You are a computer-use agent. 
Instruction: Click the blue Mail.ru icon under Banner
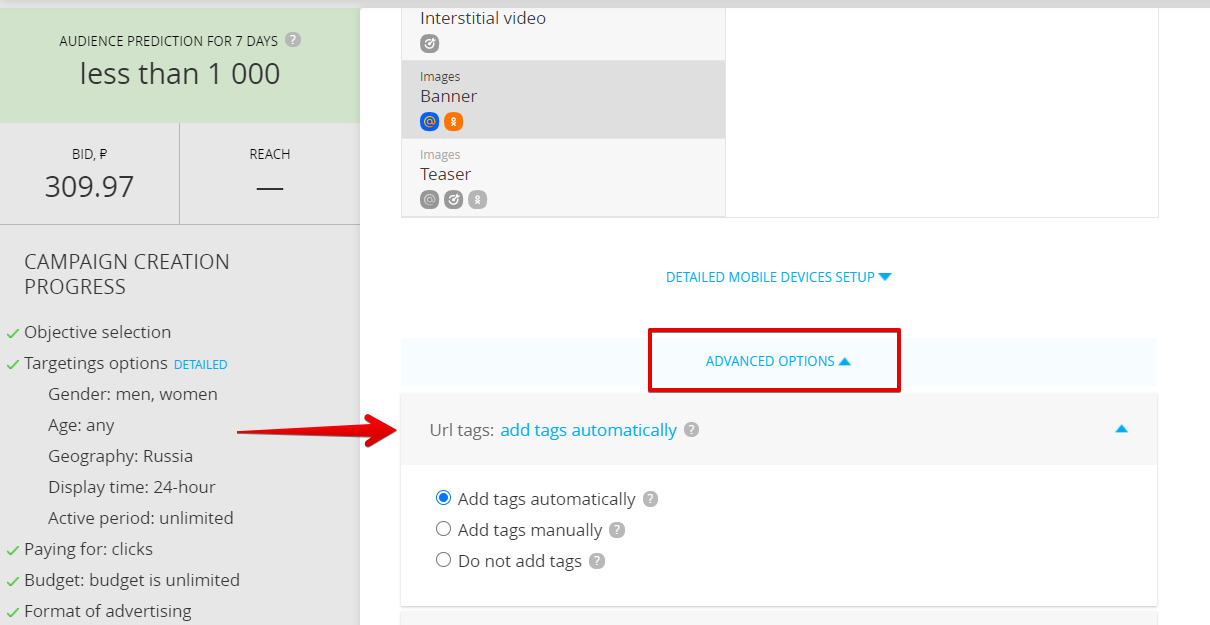pos(430,122)
